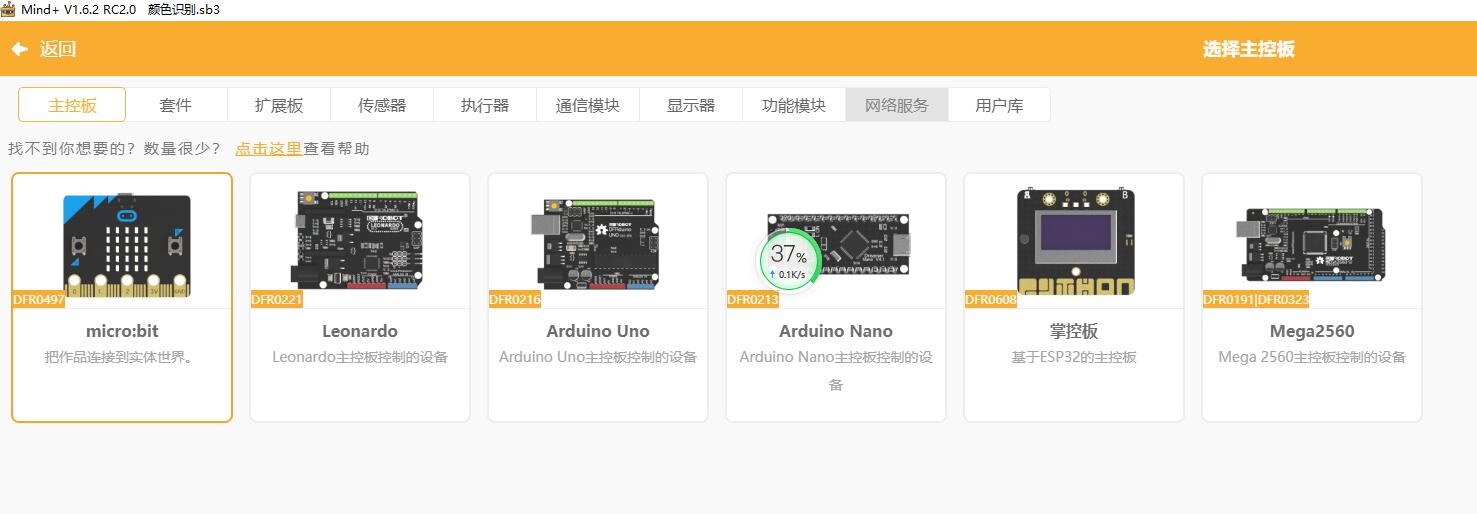
Task: Click the DFR0497 product tag
Action: [x=39, y=299]
